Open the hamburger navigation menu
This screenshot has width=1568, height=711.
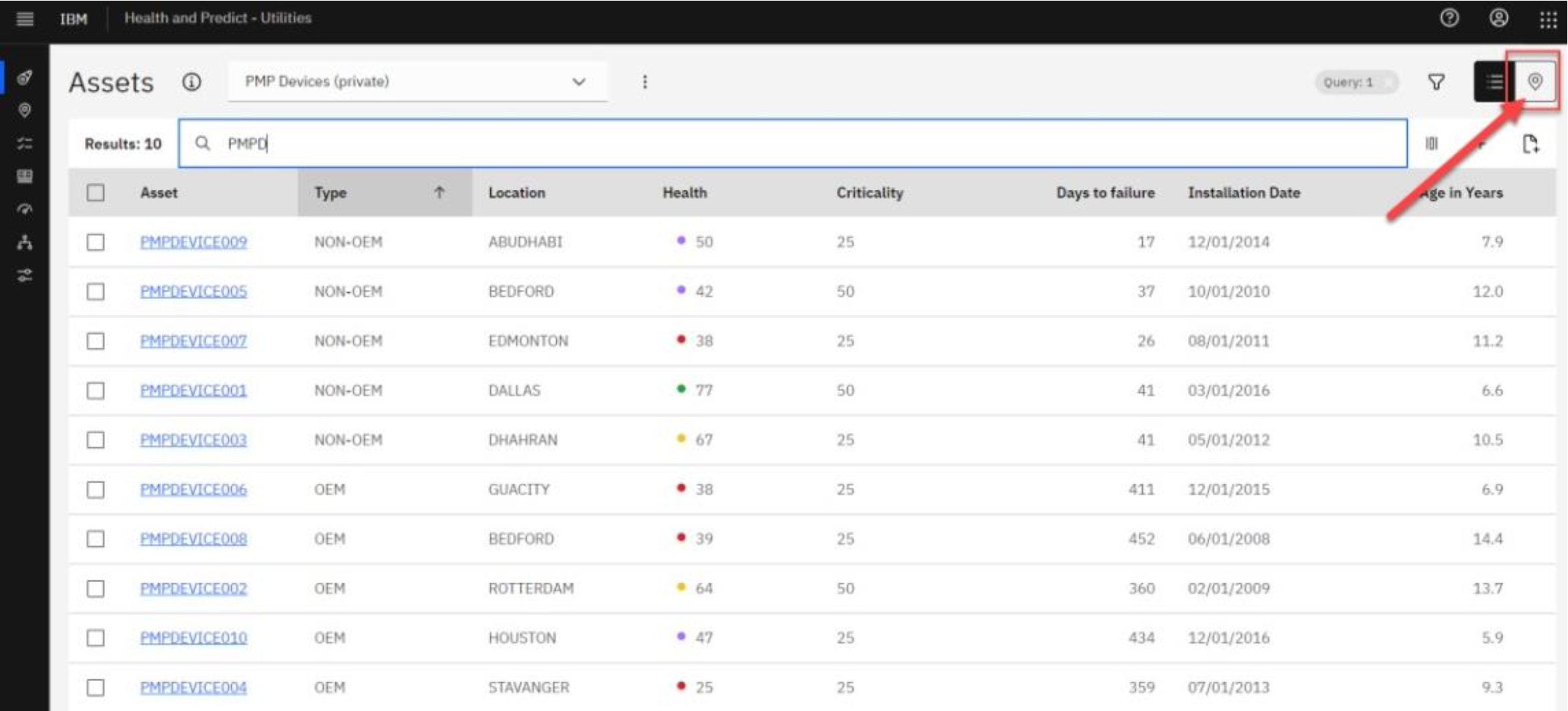click(25, 18)
